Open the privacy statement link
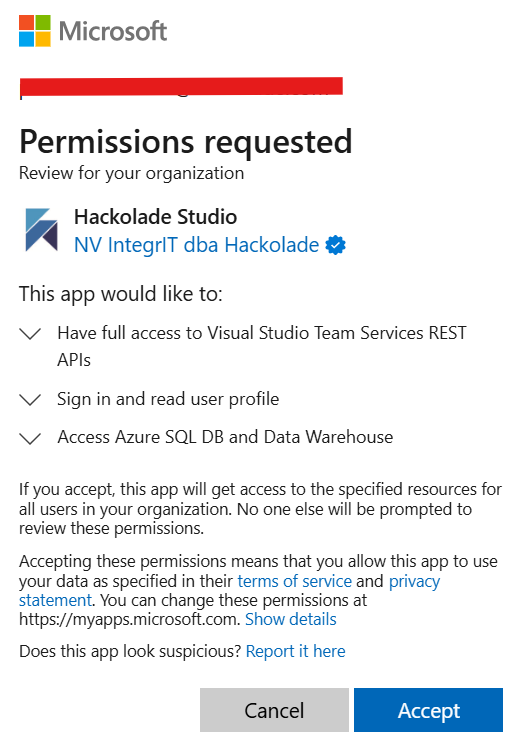The height and width of the screenshot is (743, 530). point(229,590)
